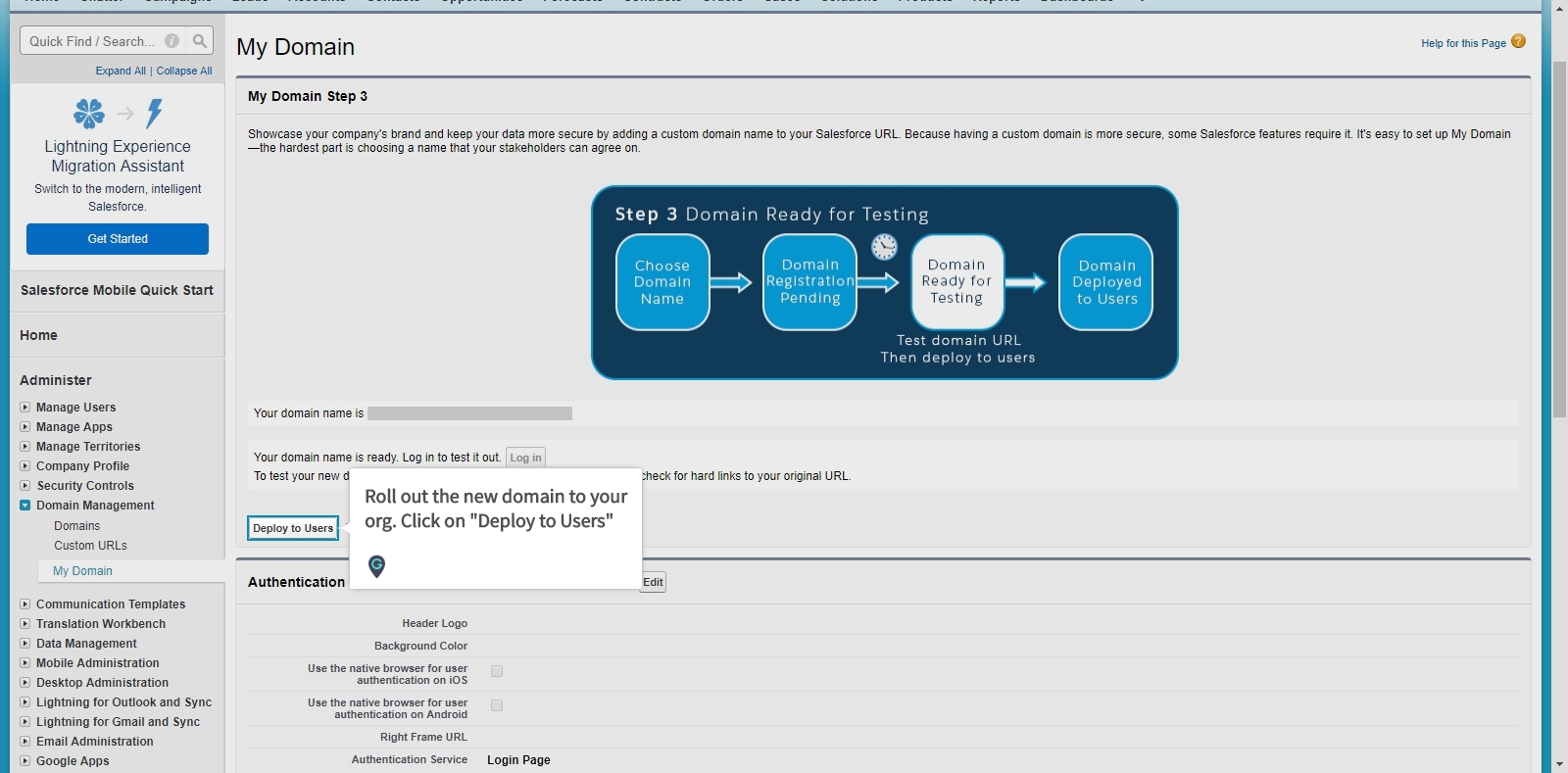Go to Home in sidebar
The image size is (1568, 773).
click(38, 335)
